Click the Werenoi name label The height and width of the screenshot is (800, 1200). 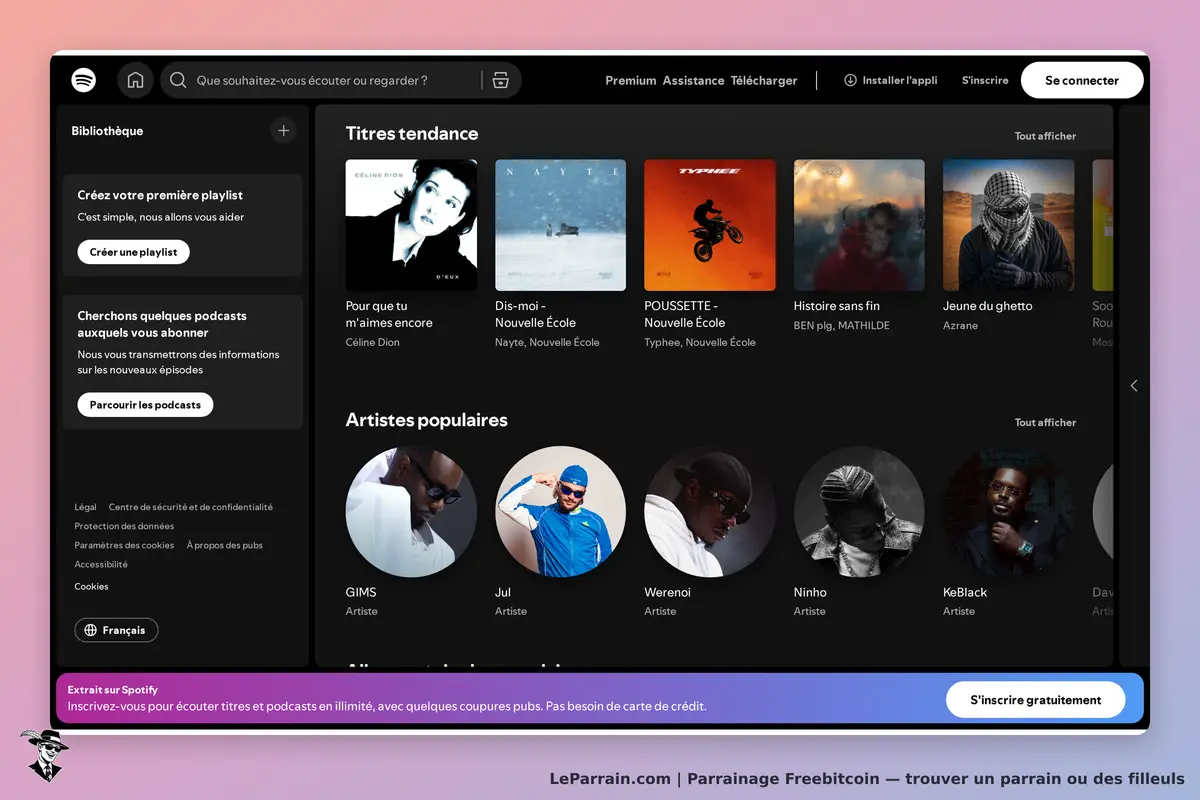[668, 592]
